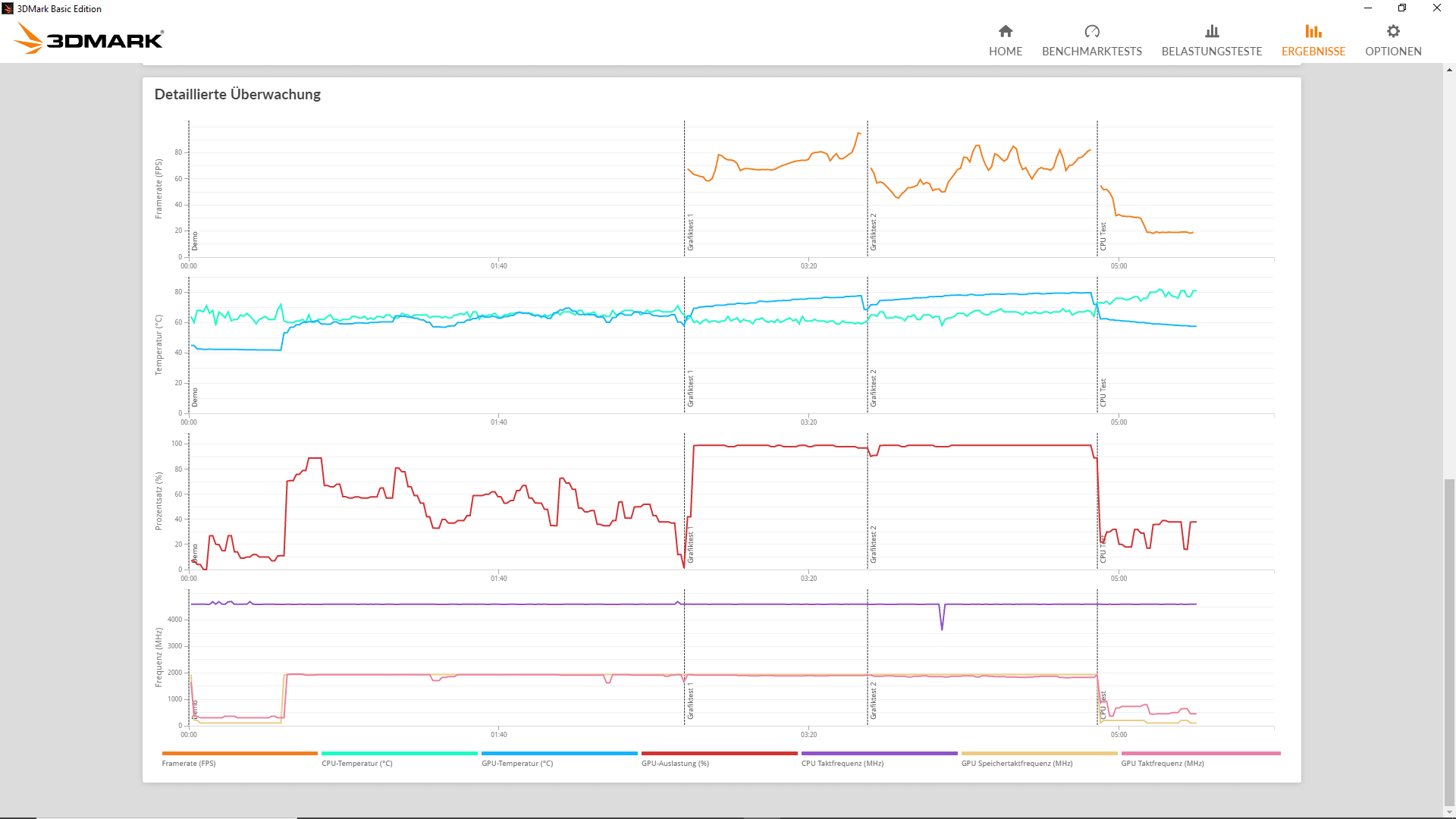The width and height of the screenshot is (1456, 819).
Task: Click the scrollbar up arrow
Action: coord(1449,70)
